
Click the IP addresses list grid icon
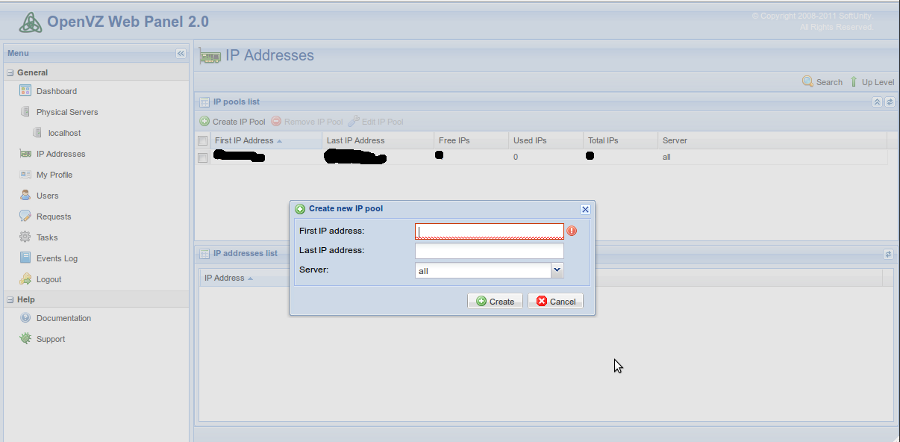[204, 254]
